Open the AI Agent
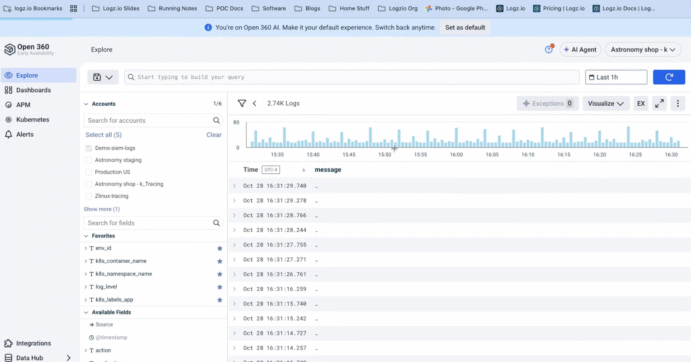This screenshot has height=362, width=691. point(580,50)
